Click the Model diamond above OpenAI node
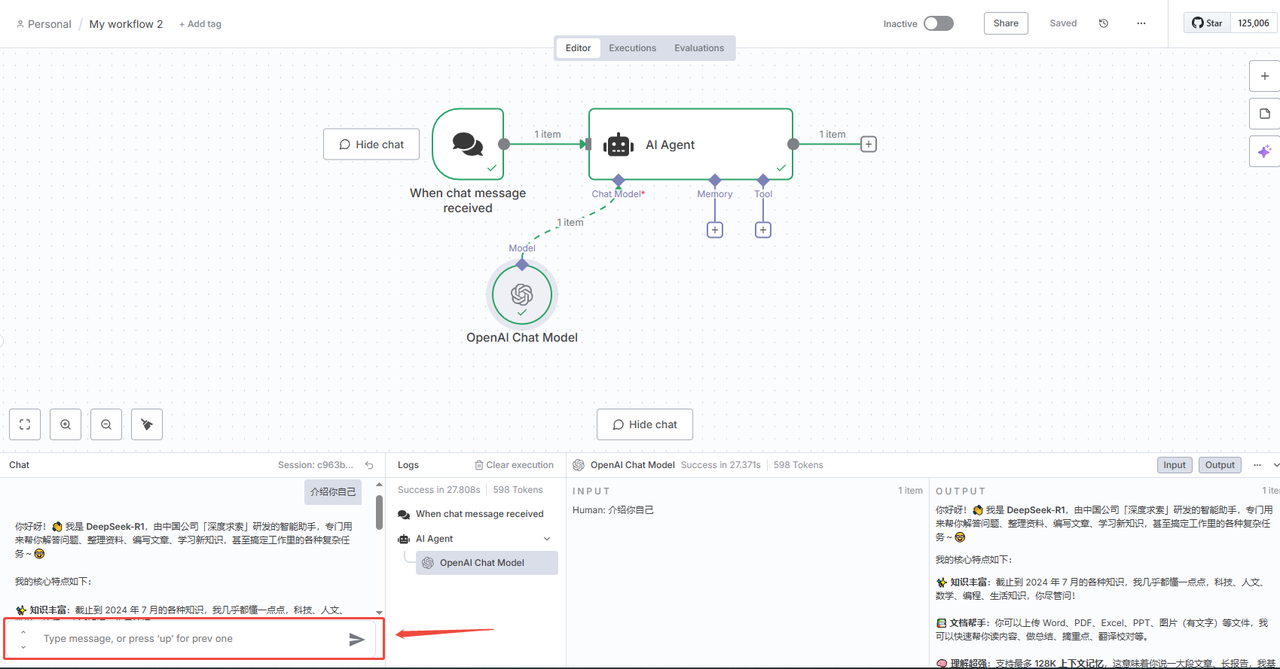Viewport: 1280px width, 669px height. click(x=522, y=264)
